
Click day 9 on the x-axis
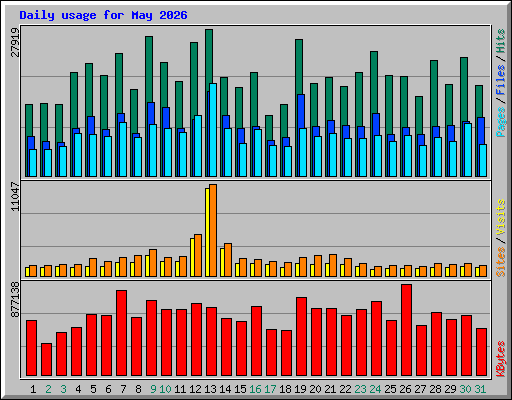153,389
